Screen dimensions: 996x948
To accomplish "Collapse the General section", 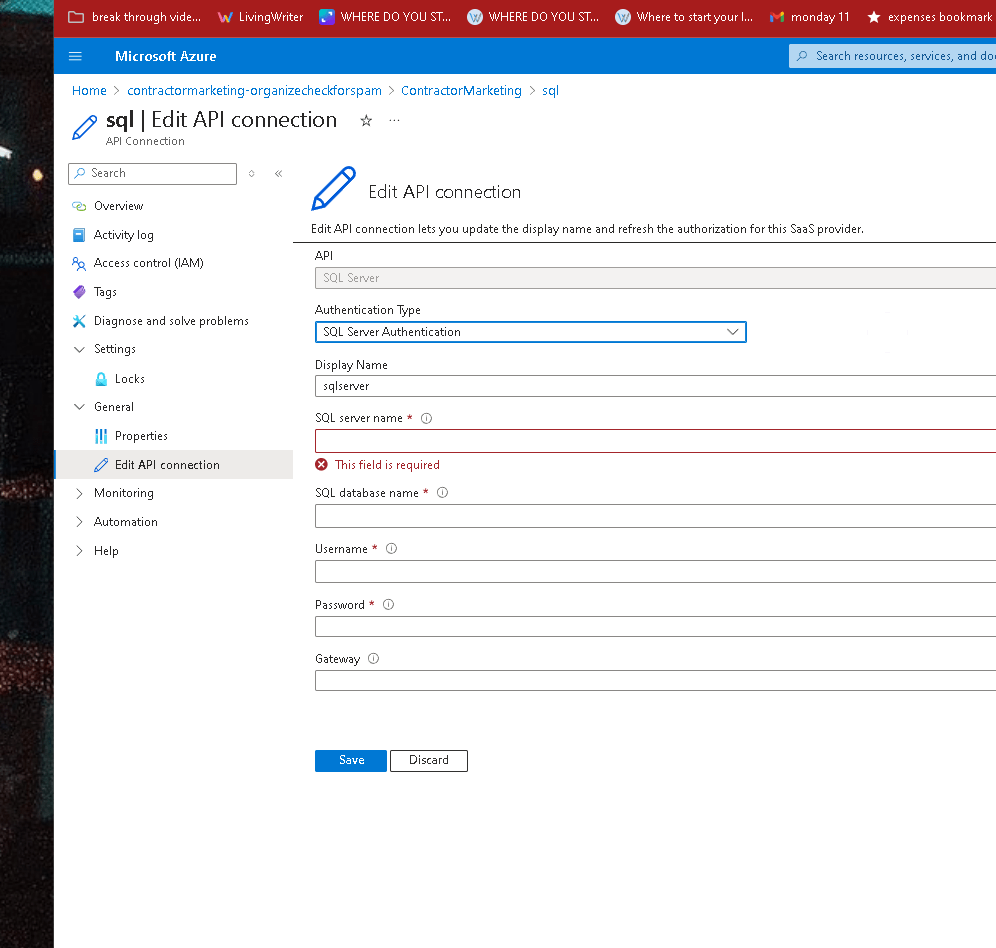I will coord(79,407).
